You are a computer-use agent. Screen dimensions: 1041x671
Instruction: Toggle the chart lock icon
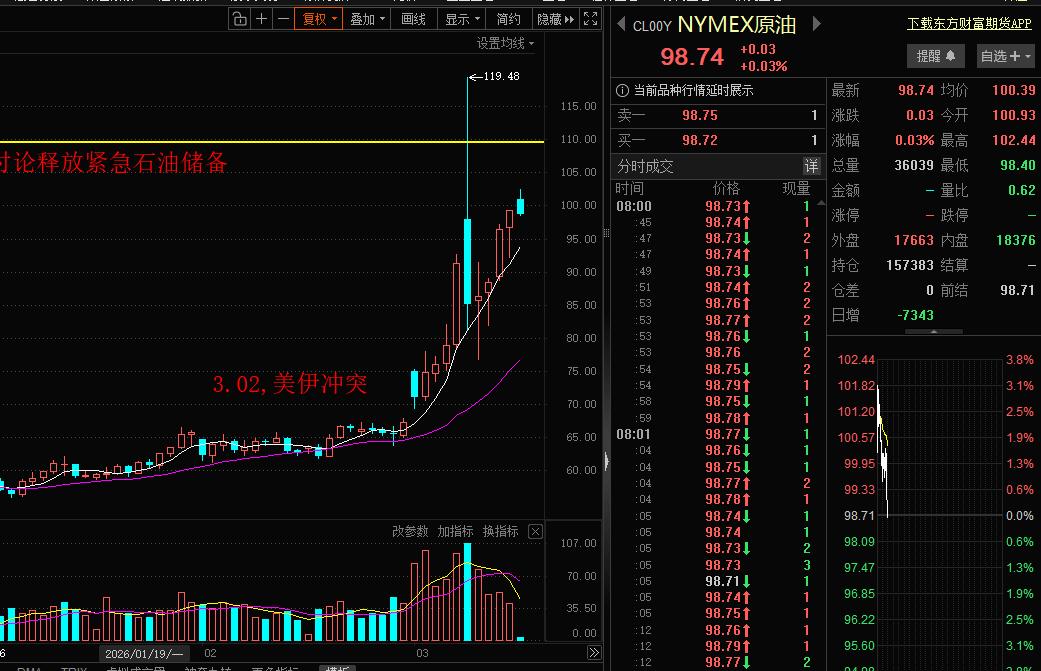[239, 19]
